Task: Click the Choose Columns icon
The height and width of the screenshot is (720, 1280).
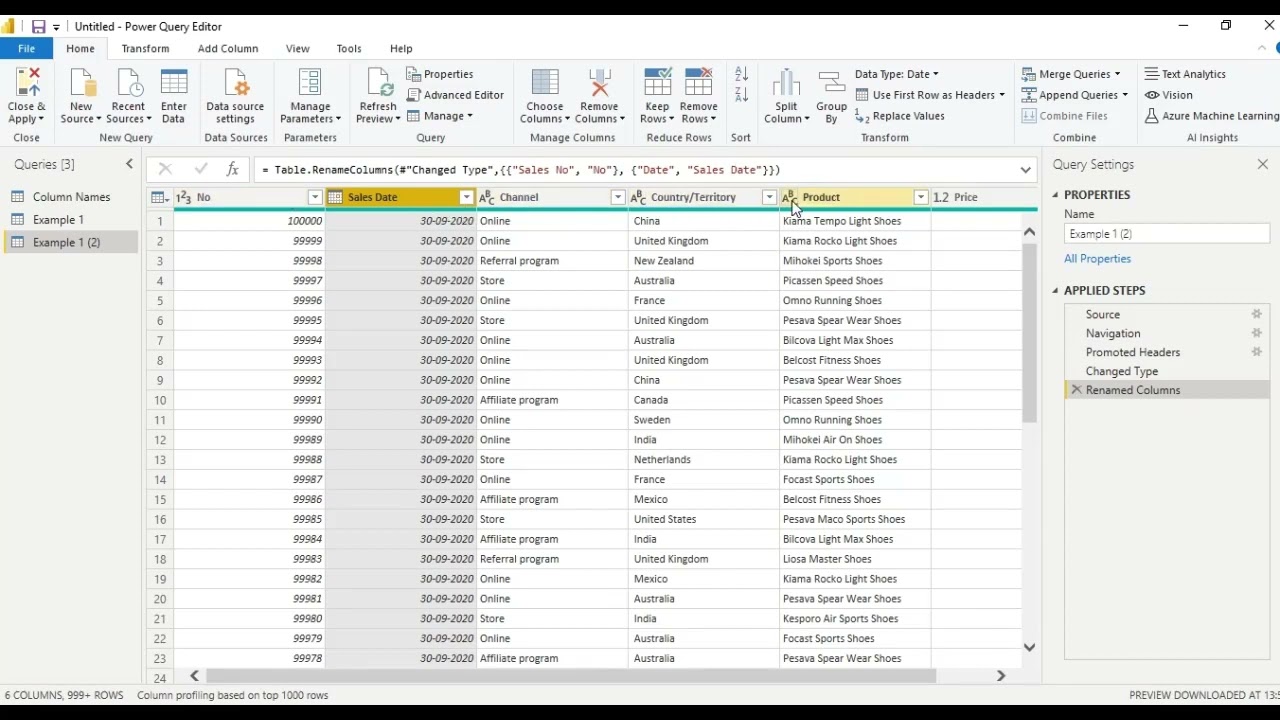Action: (545, 84)
